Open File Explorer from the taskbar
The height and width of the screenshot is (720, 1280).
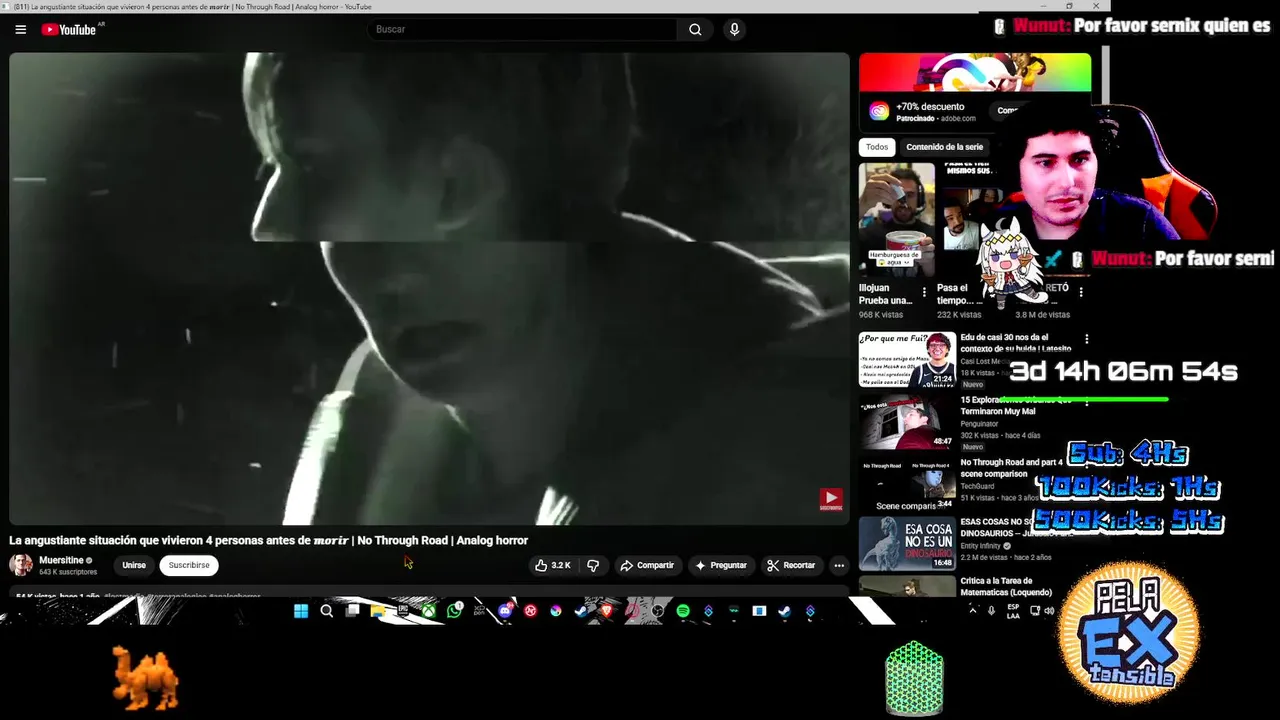pyautogui.click(x=378, y=611)
